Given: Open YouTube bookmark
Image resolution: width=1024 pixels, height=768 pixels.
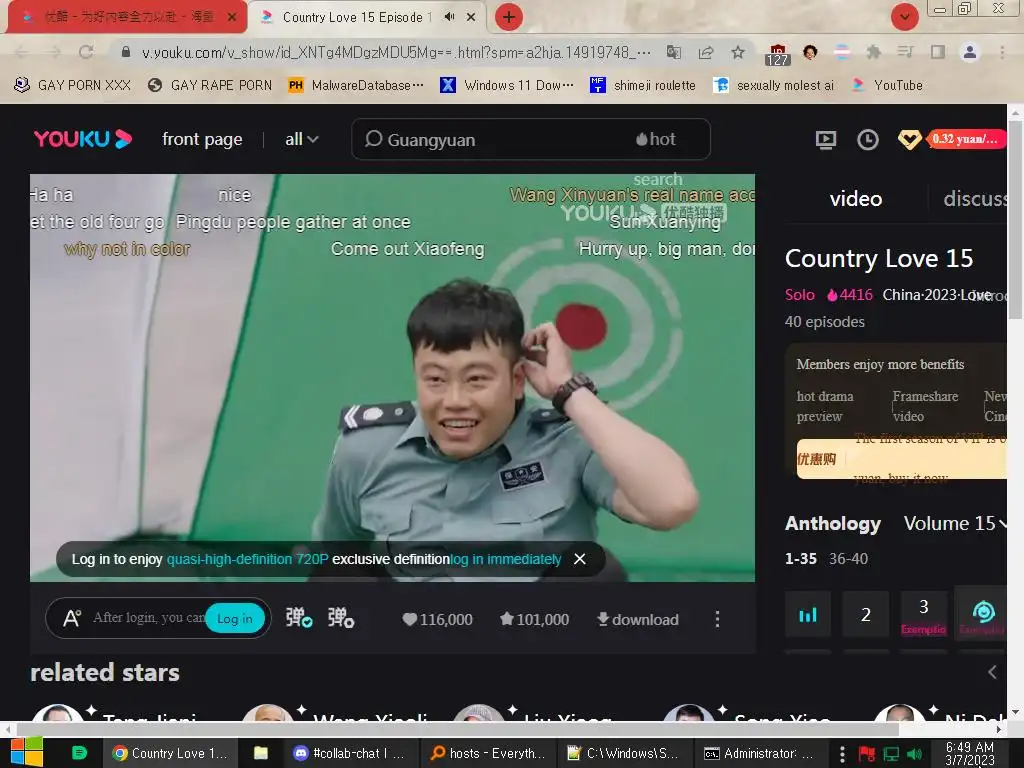Looking at the screenshot, I should pos(888,85).
